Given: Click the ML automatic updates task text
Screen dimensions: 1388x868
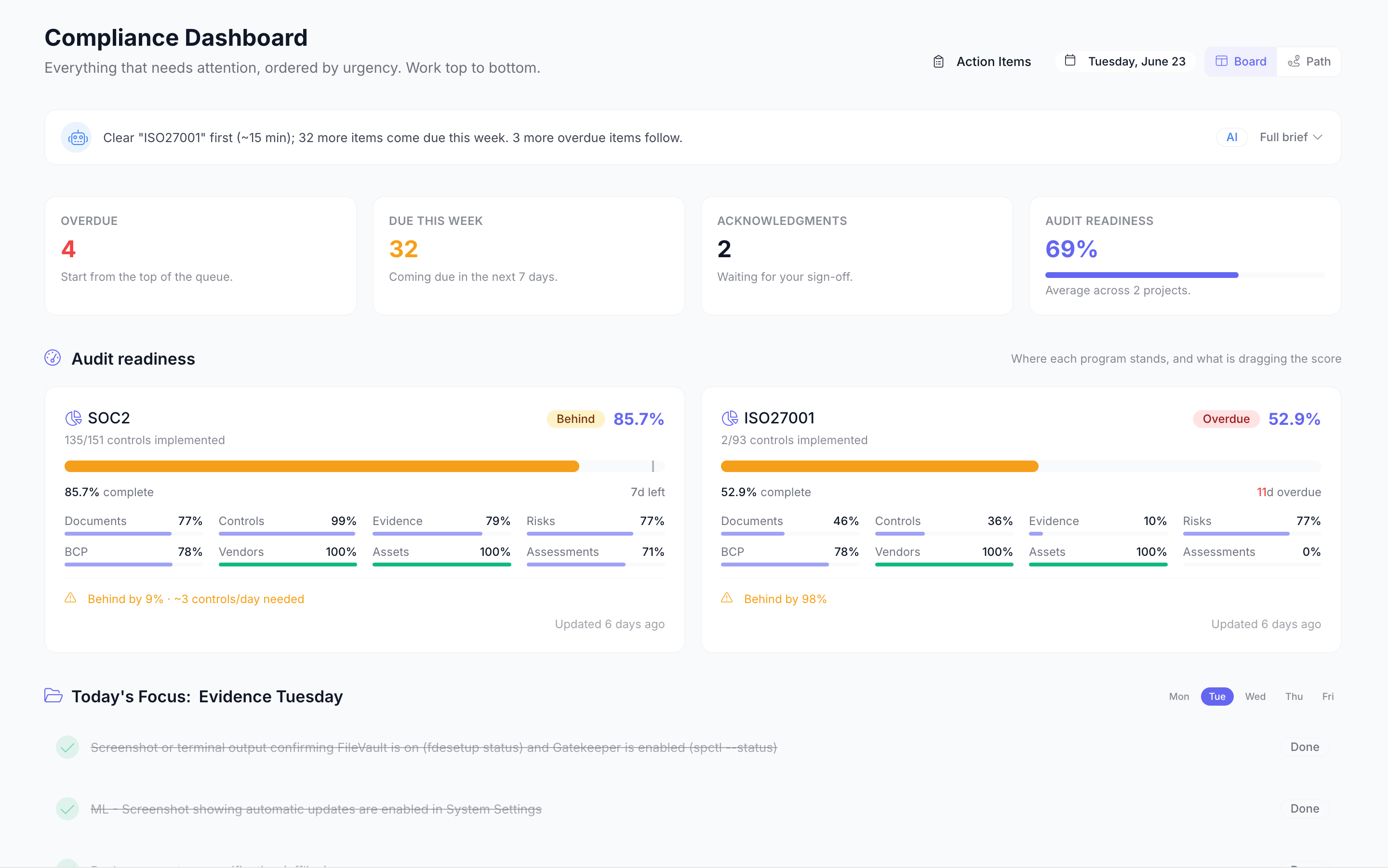Looking at the screenshot, I should coord(316,809).
